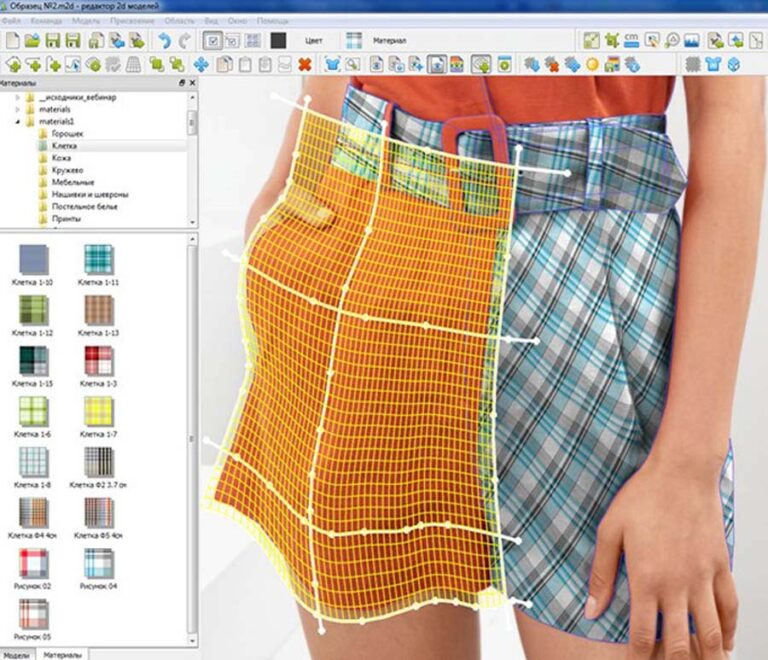The width and height of the screenshot is (768, 660).
Task: Select the Клетка 1-11 material thumbnail
Action: pyautogui.click(x=99, y=259)
